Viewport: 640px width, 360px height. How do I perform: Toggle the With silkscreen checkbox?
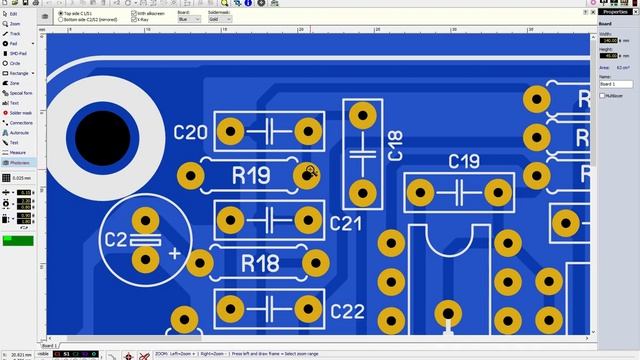pos(134,13)
